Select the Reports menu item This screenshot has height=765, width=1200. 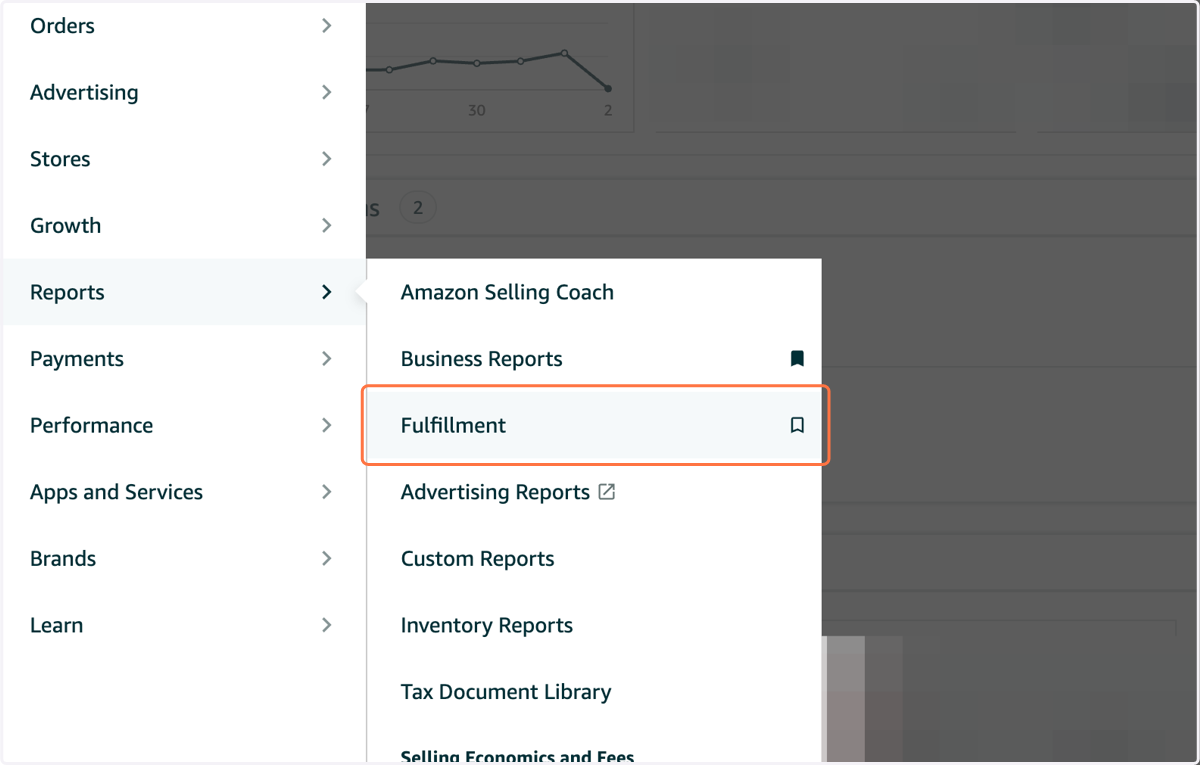click(184, 292)
